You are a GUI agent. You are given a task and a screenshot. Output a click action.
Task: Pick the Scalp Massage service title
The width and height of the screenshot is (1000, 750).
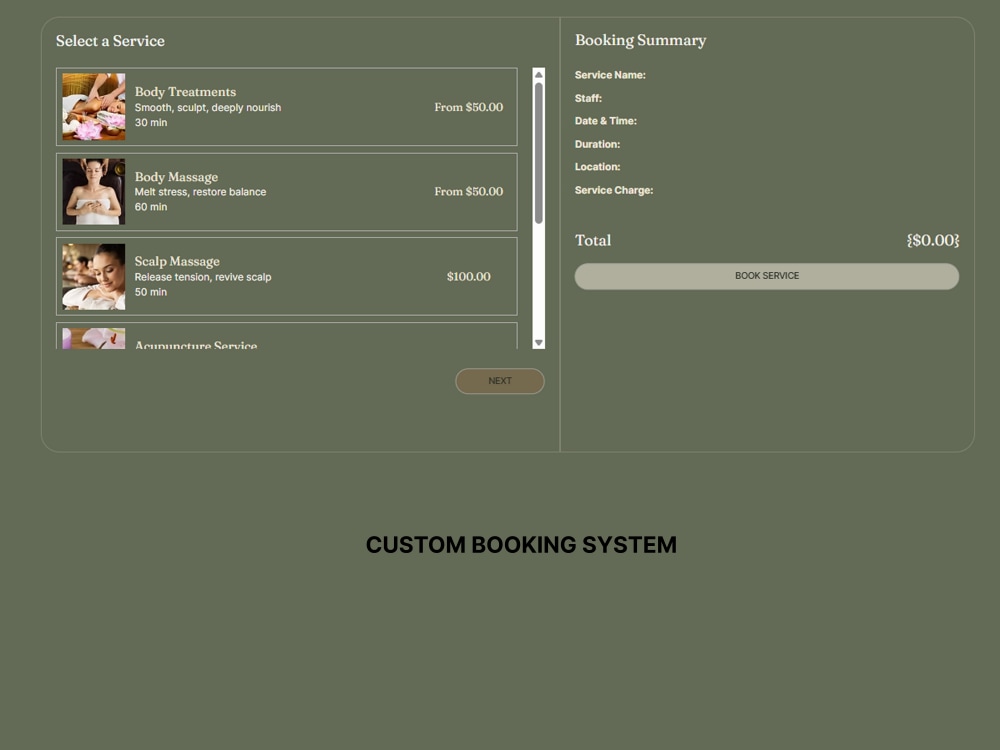(177, 261)
